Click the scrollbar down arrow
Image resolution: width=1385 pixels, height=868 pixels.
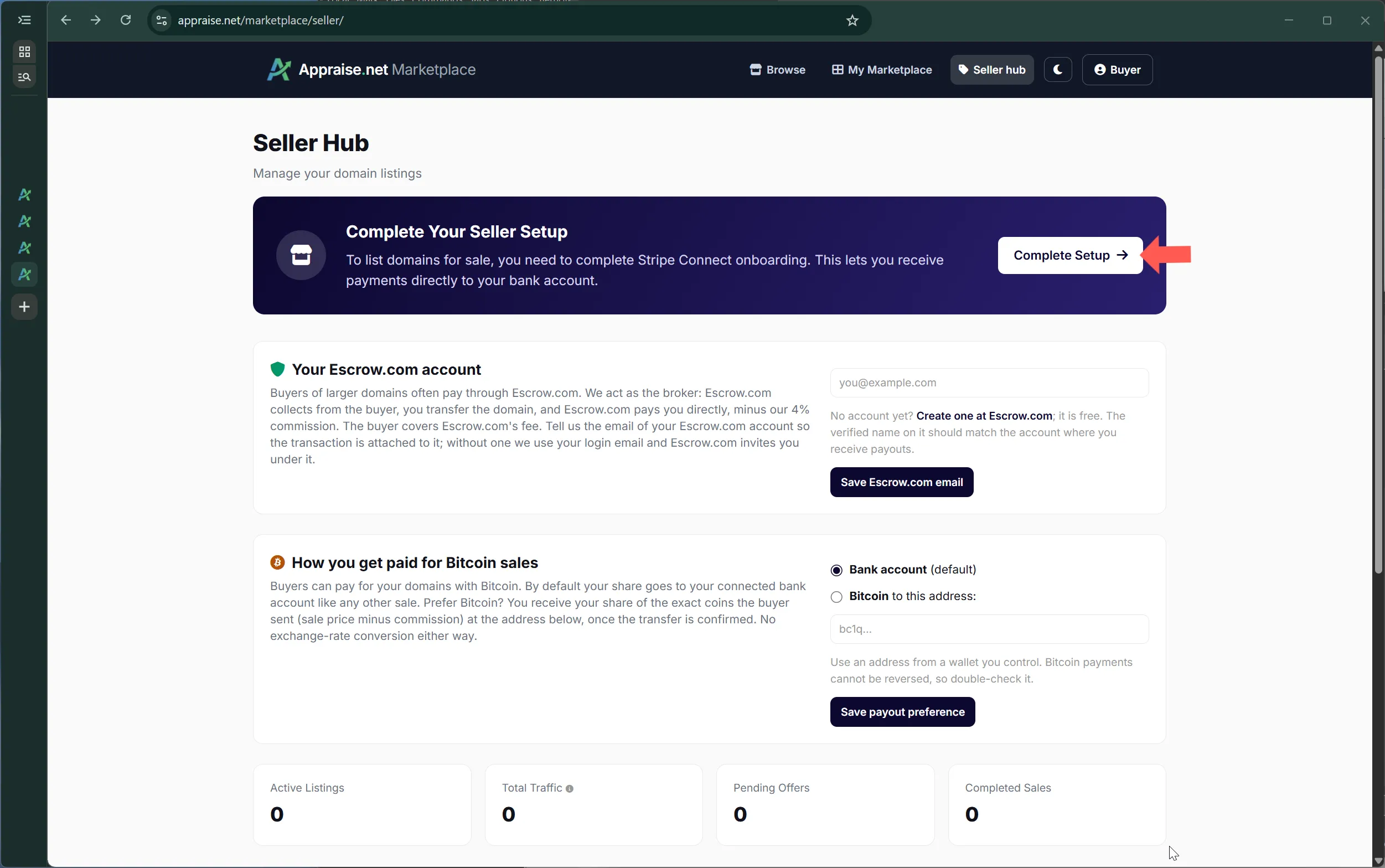[x=1378, y=861]
